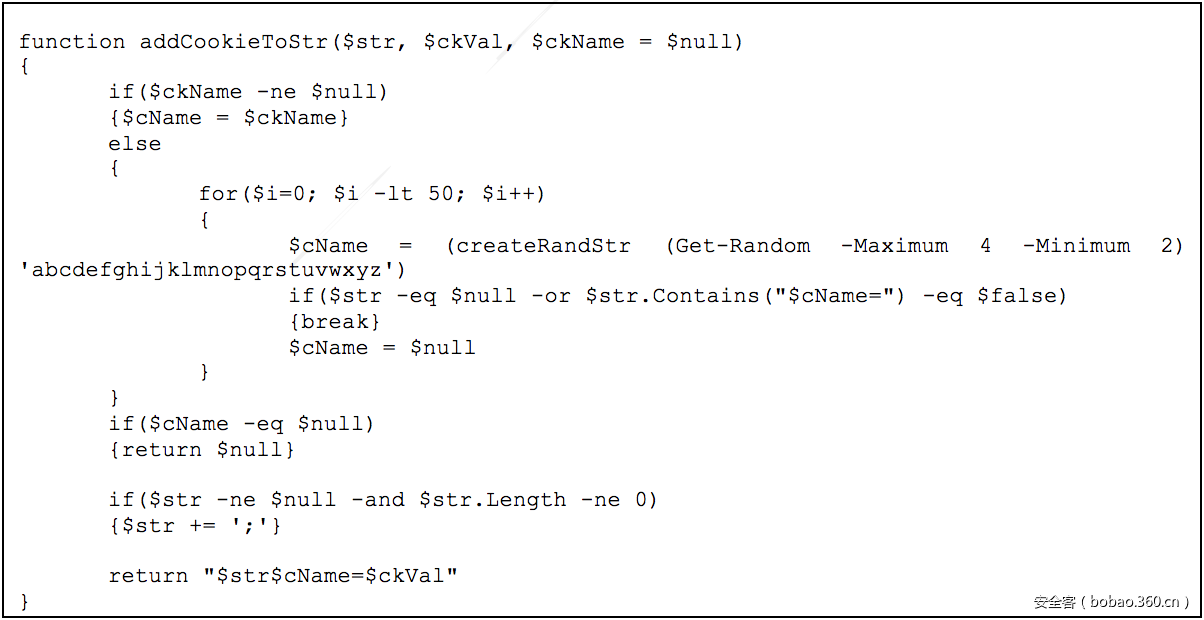Viewport: 1204px width, 620px height.
Task: Click the Get-Random cmdlet text
Action: coord(743,246)
